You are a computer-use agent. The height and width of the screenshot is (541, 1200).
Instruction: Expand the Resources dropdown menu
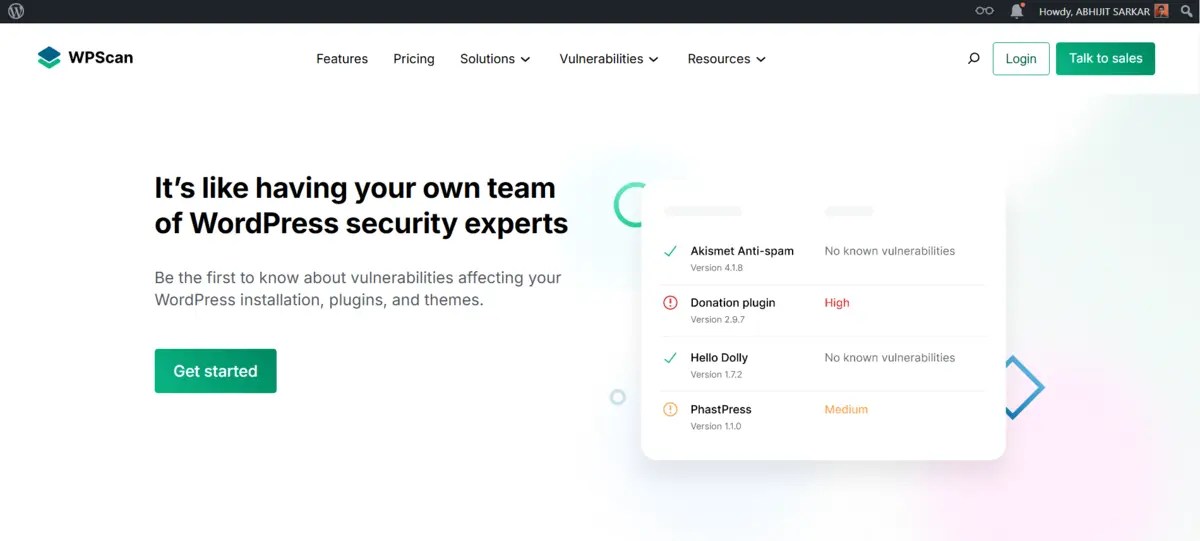pos(727,59)
